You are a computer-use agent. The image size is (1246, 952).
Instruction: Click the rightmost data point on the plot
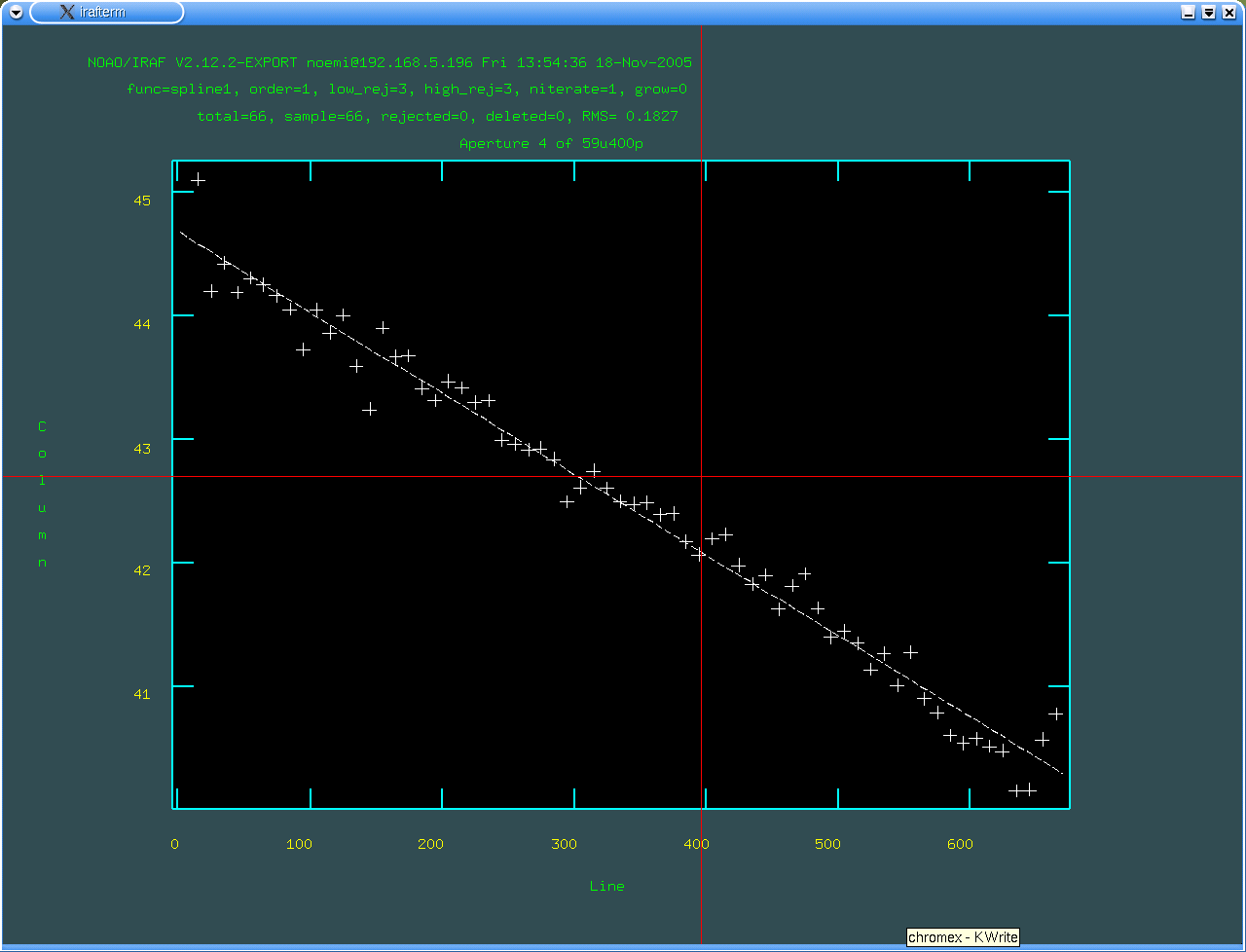[1055, 714]
